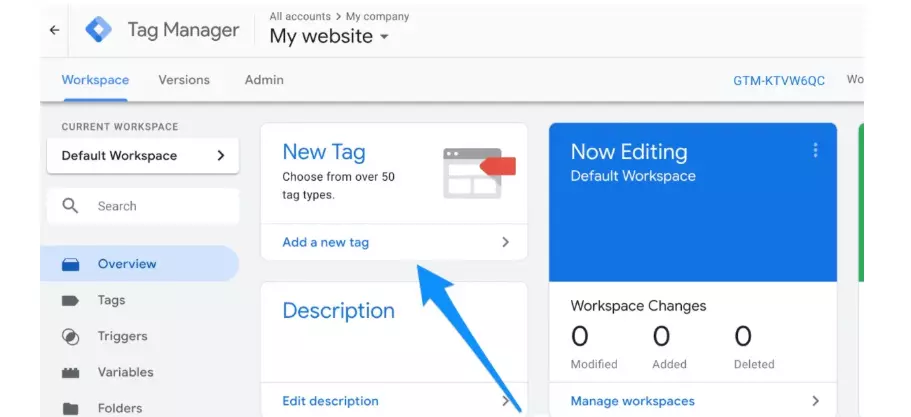This screenshot has height=417, width=911.
Task: Open Overview via its sidebar icon
Action: (70, 264)
